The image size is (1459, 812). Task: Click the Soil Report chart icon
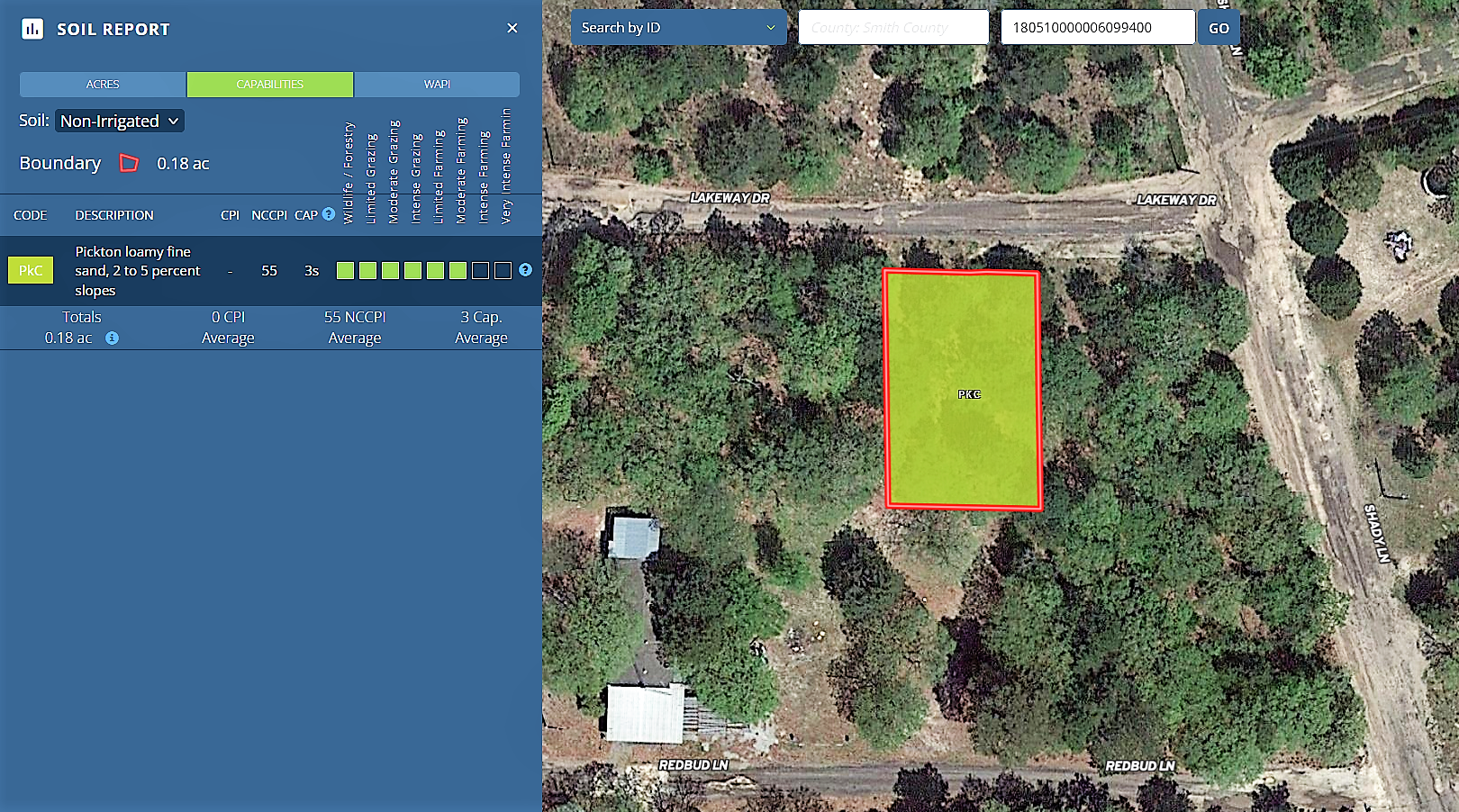point(32,29)
